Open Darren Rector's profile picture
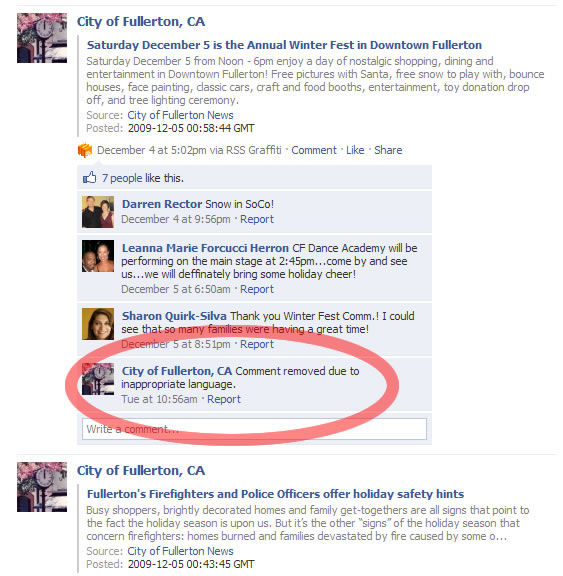Viewport: 563px width, 576px height. pos(98,212)
